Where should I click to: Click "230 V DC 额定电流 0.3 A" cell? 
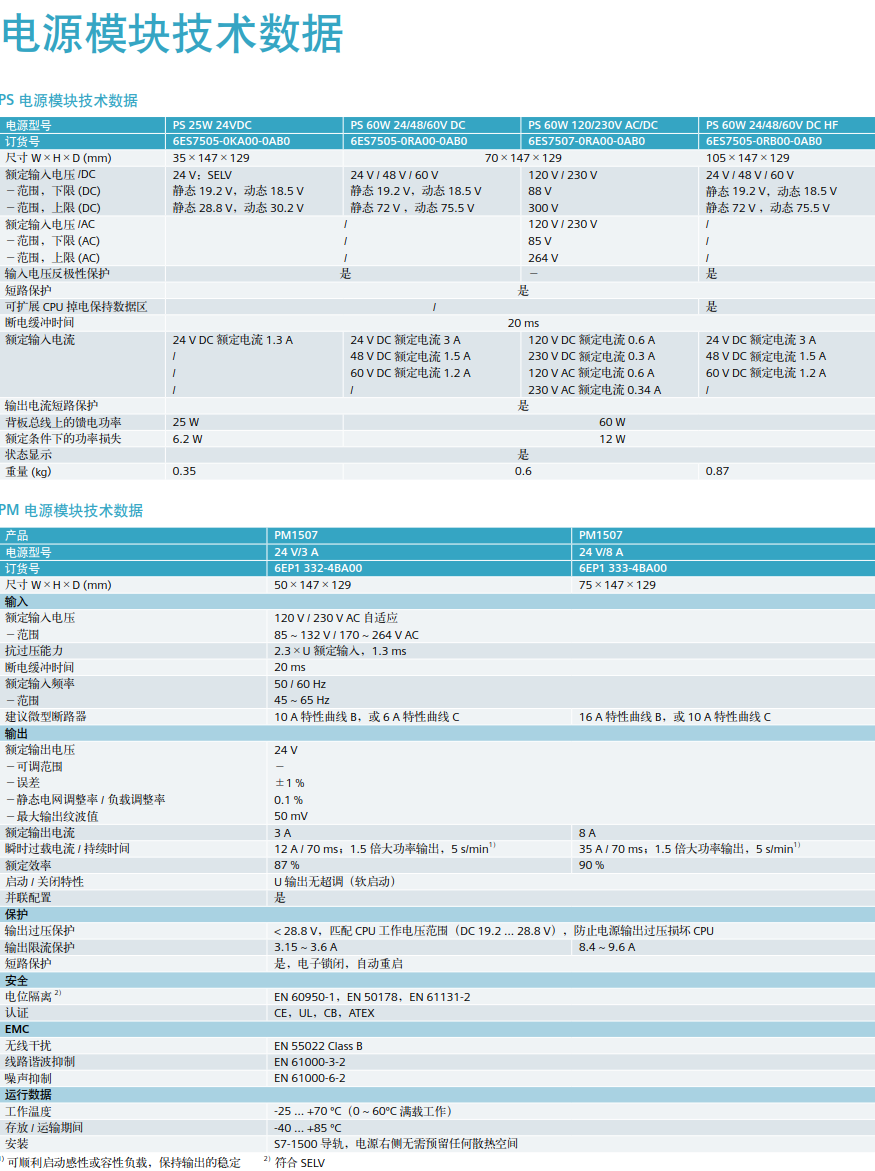(x=591, y=356)
